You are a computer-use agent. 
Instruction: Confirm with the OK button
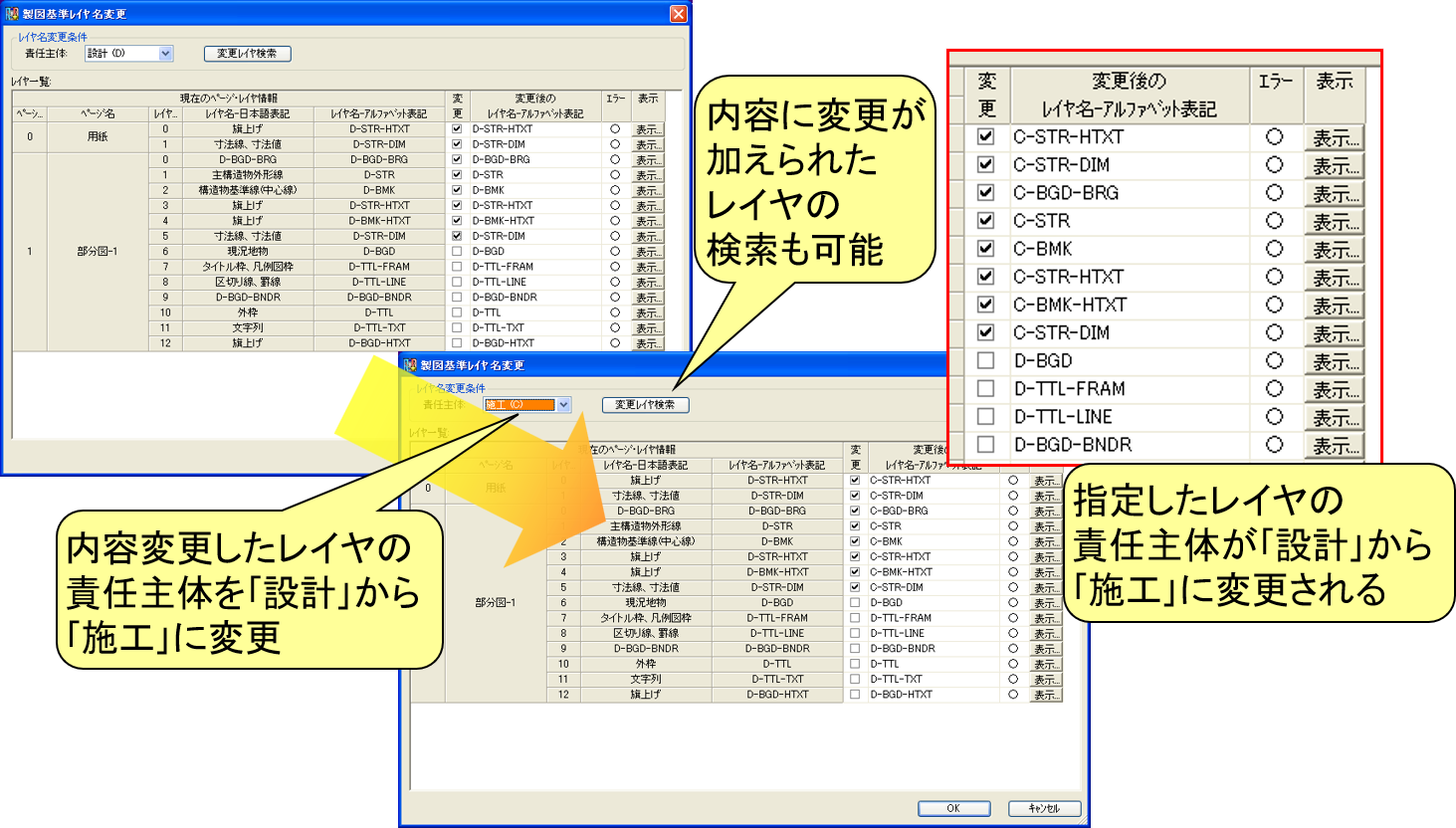coord(952,808)
